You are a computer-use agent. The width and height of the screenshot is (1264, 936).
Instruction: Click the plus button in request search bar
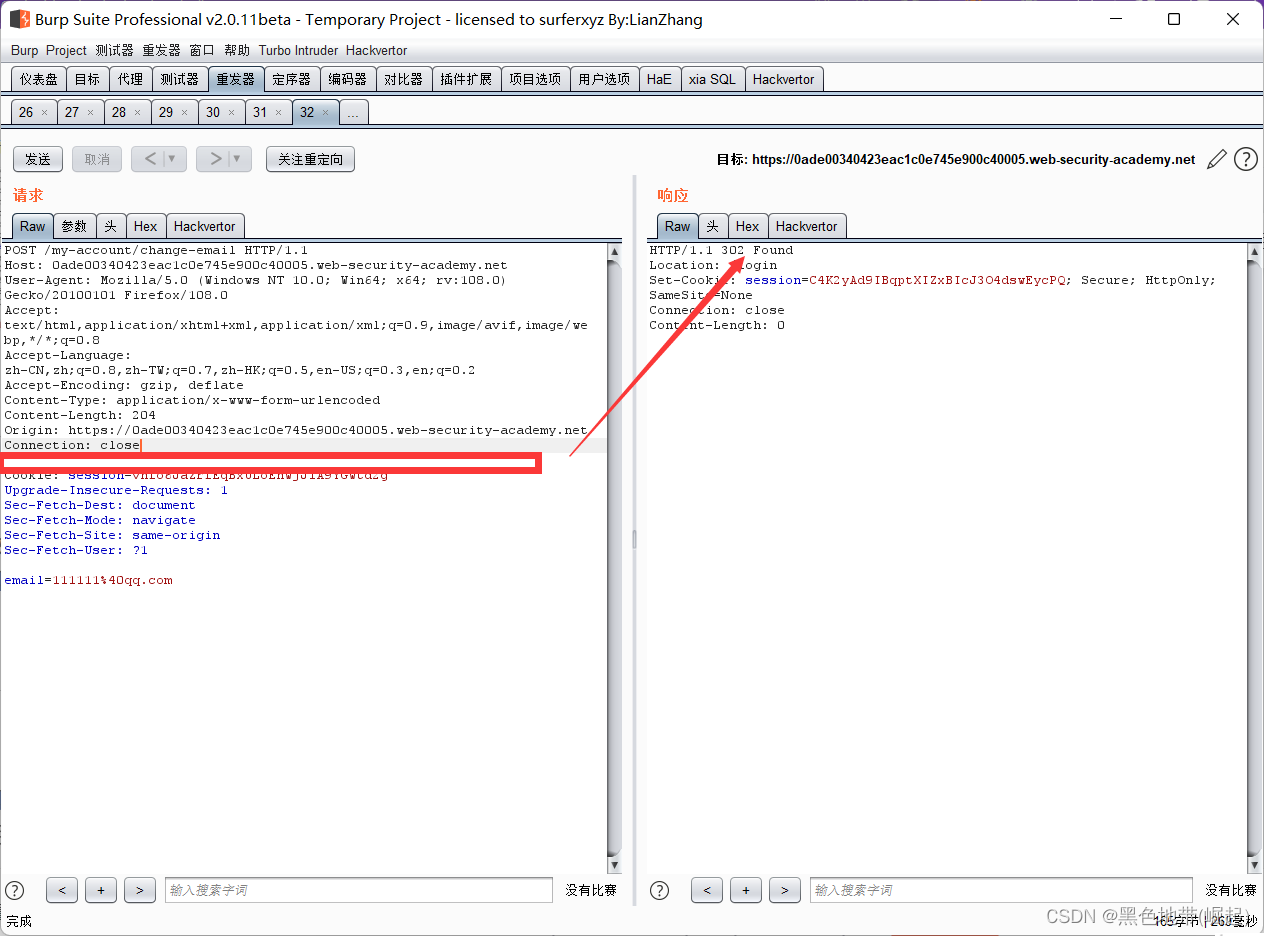point(101,890)
